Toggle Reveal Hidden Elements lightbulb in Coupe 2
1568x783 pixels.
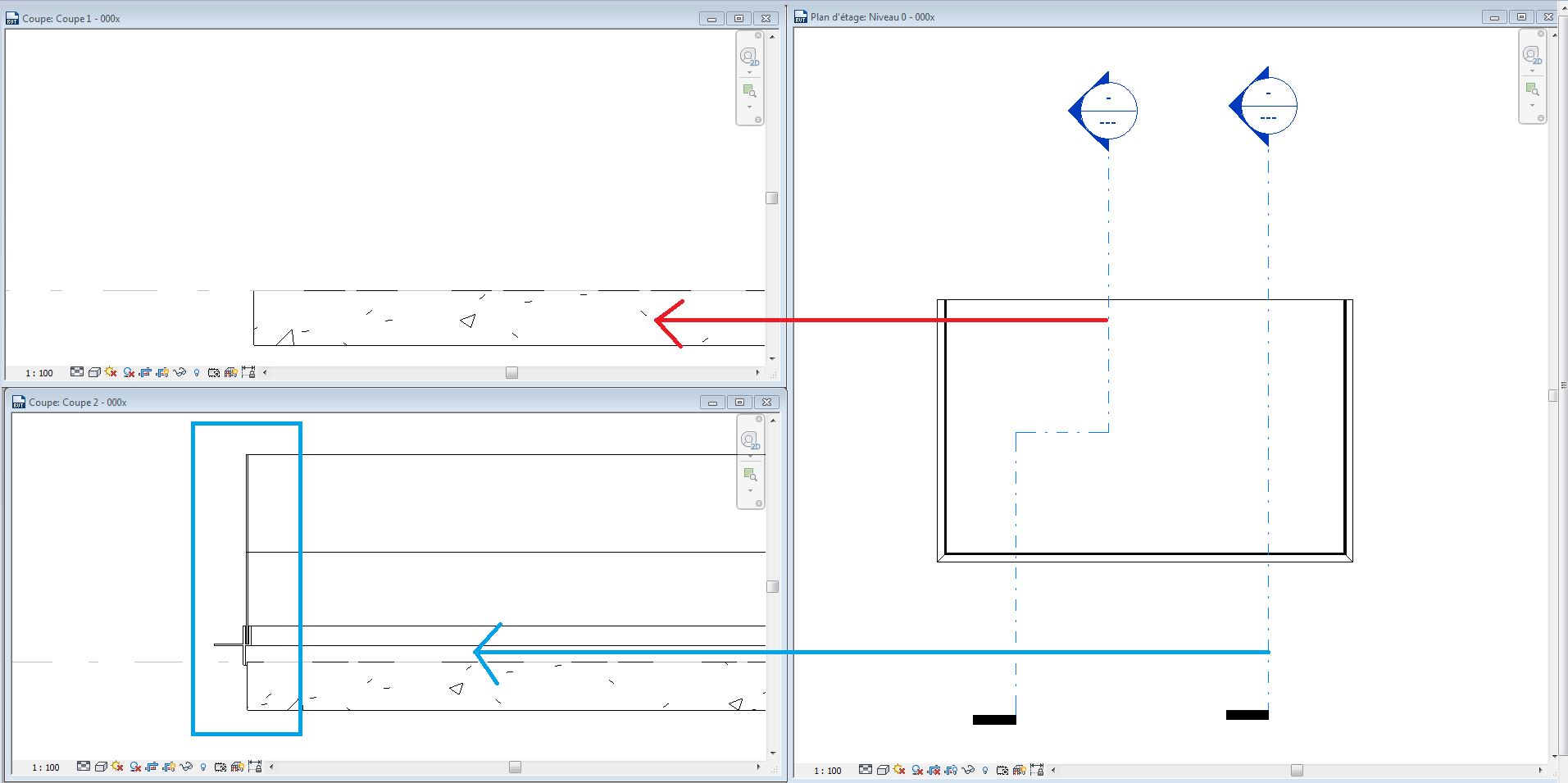204,767
